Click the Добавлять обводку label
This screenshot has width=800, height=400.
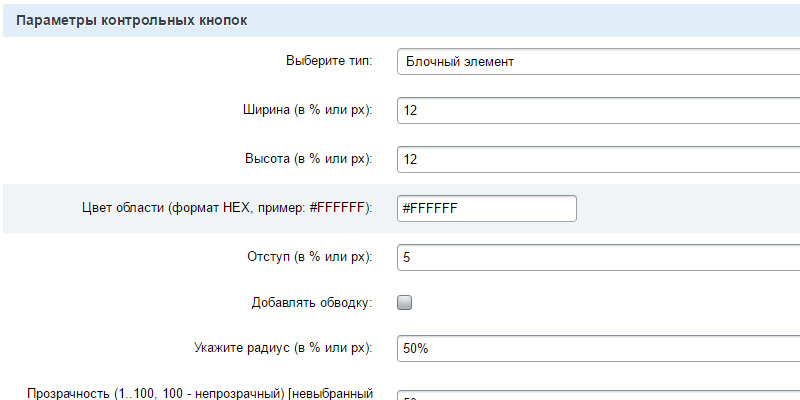(x=314, y=302)
